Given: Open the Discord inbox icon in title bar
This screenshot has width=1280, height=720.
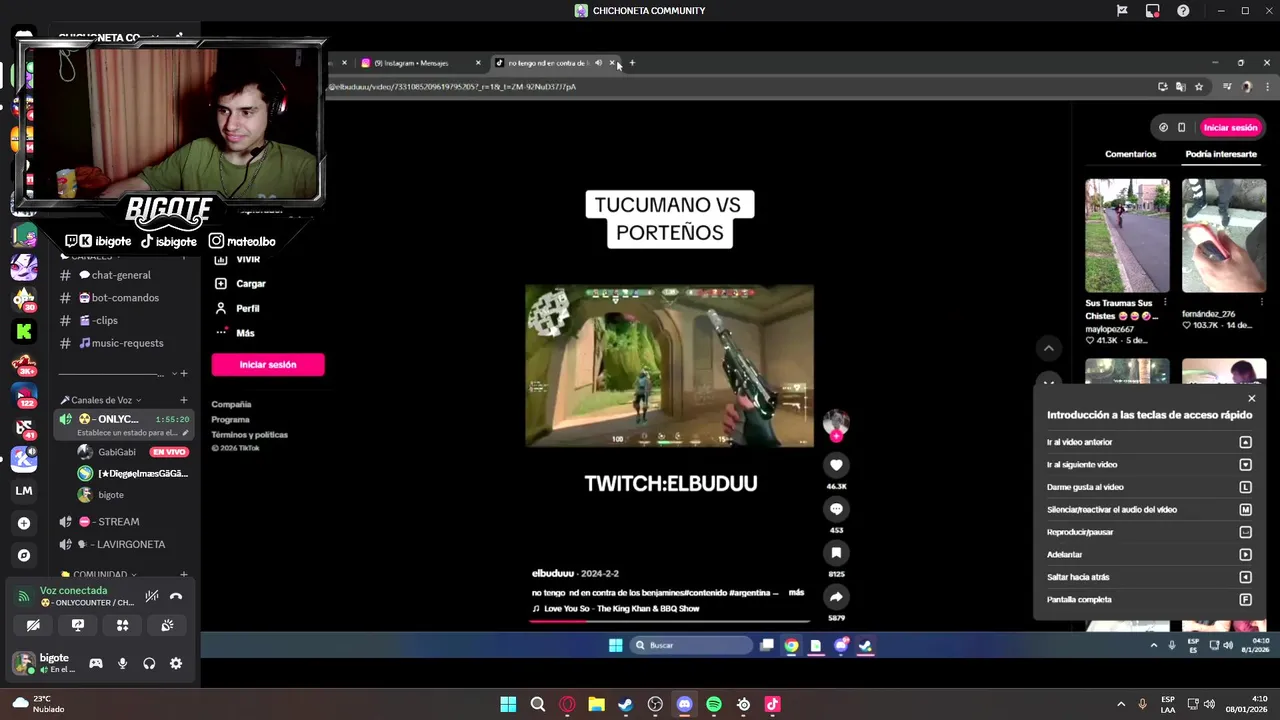Looking at the screenshot, I should coord(1153,11).
